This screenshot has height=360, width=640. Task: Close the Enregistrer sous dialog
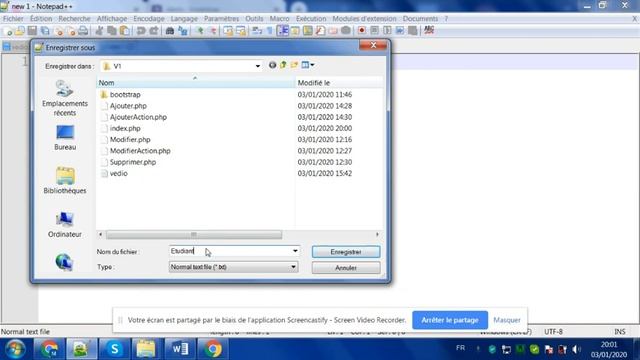point(373,45)
